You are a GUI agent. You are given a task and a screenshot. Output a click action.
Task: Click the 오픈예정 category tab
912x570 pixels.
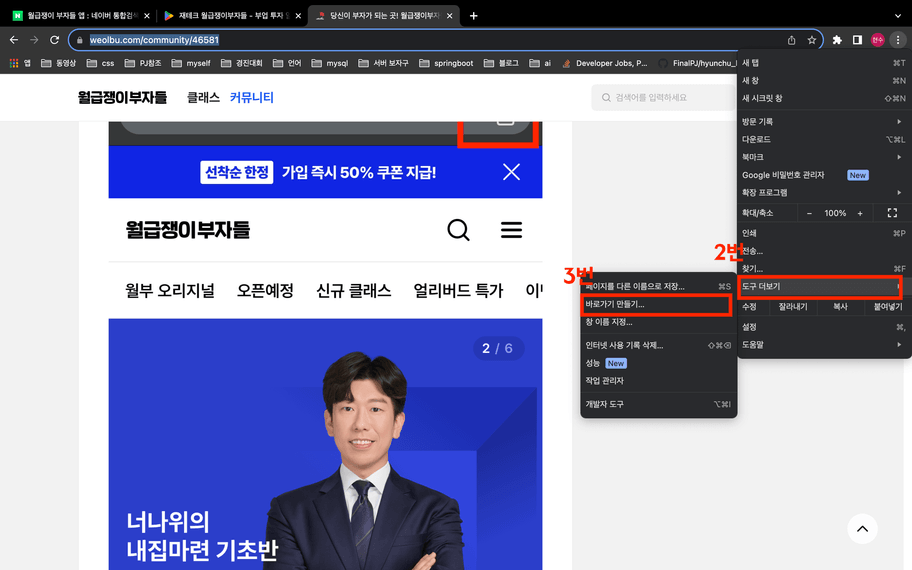coord(265,290)
